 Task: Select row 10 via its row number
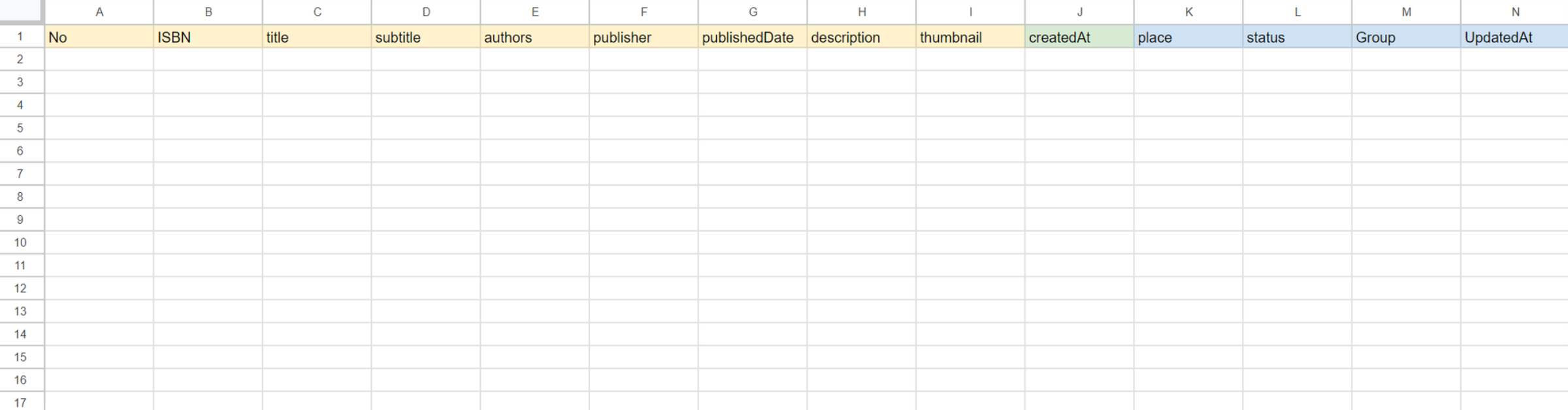coord(22,243)
